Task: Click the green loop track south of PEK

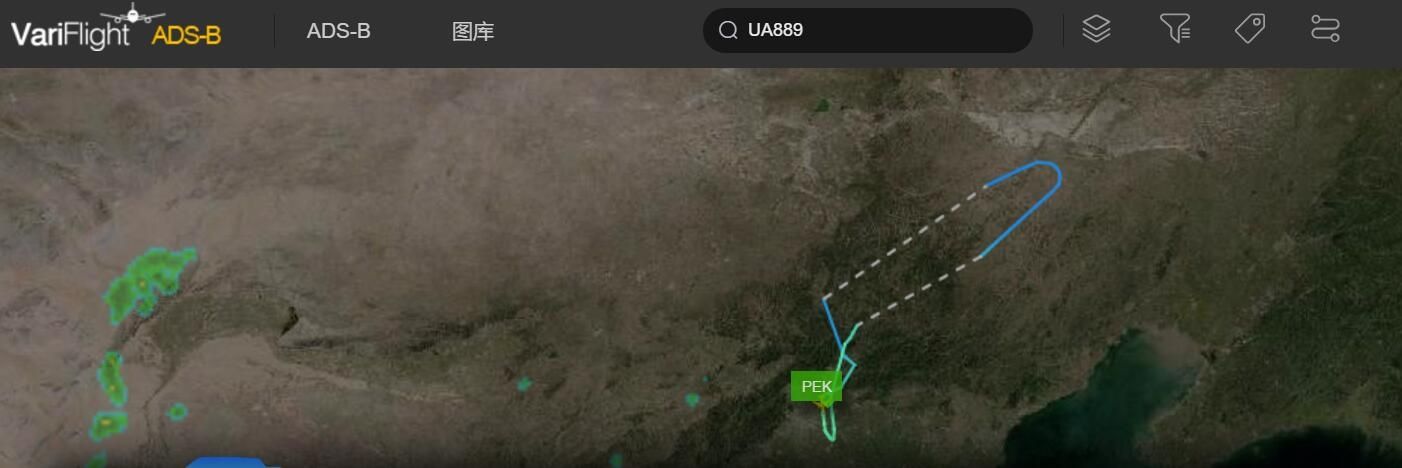Action: [x=830, y=422]
